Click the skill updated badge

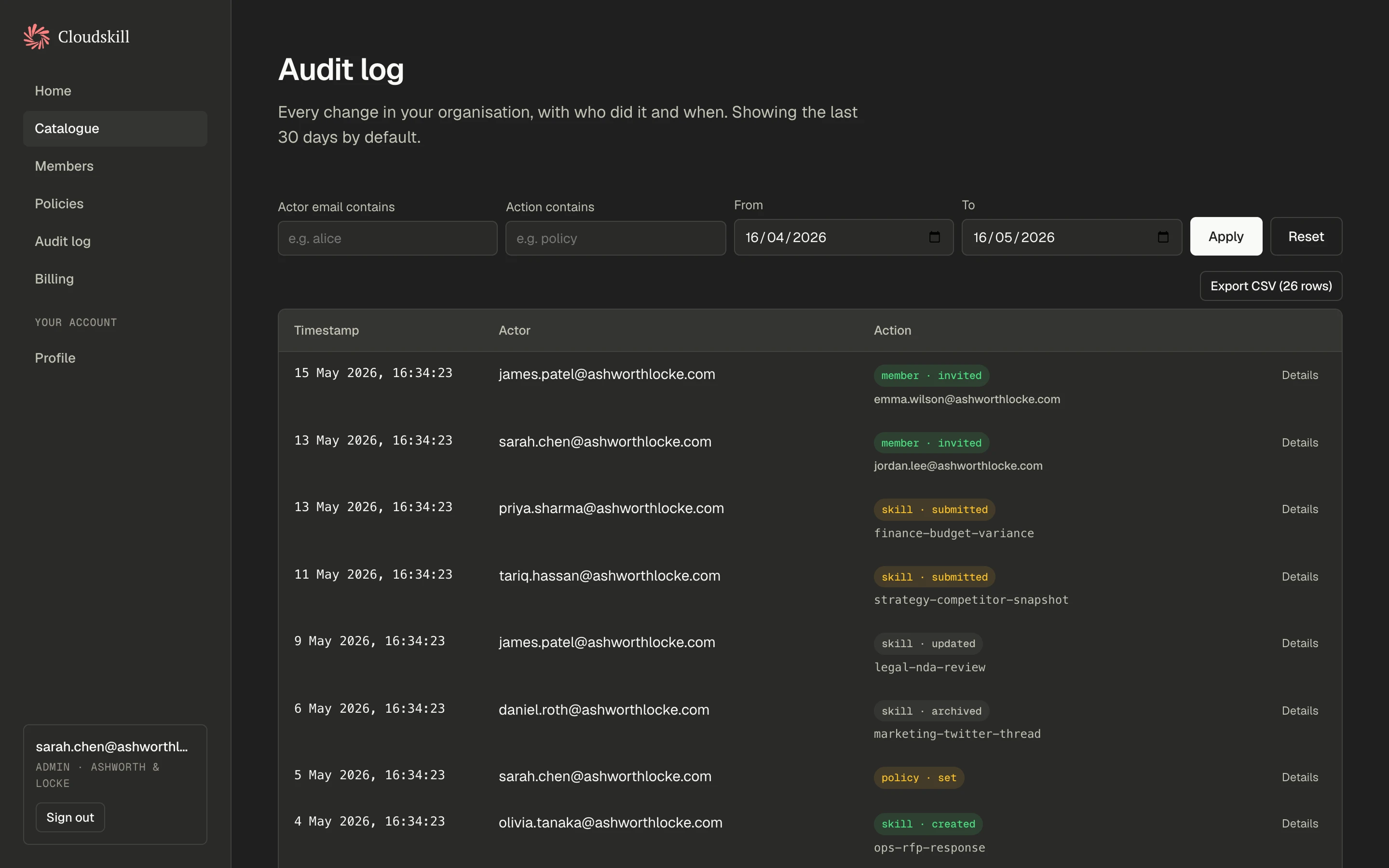928,644
